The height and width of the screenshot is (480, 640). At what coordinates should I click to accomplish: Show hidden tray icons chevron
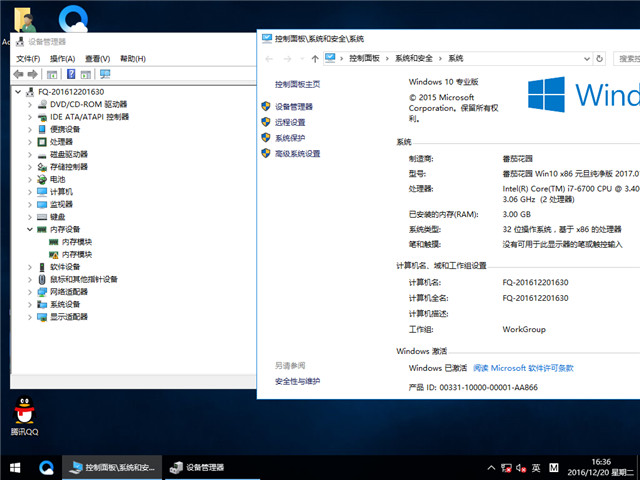(x=491, y=468)
